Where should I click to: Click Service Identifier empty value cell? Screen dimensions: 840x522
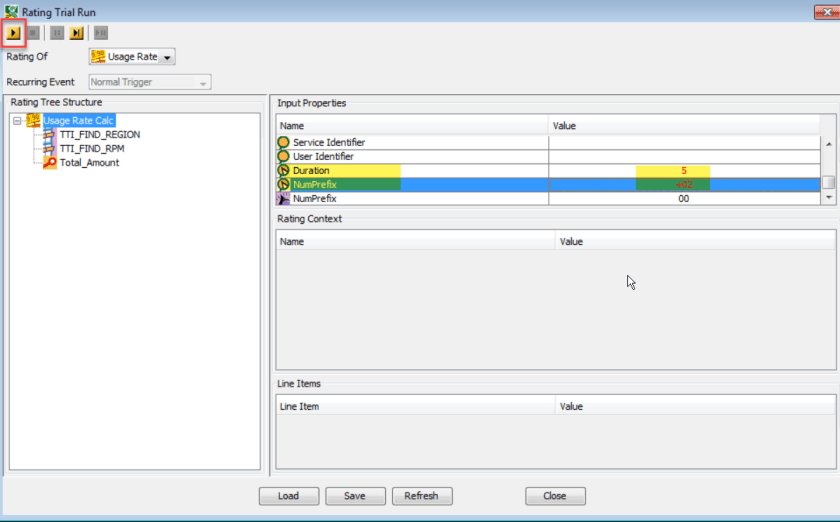[684, 142]
